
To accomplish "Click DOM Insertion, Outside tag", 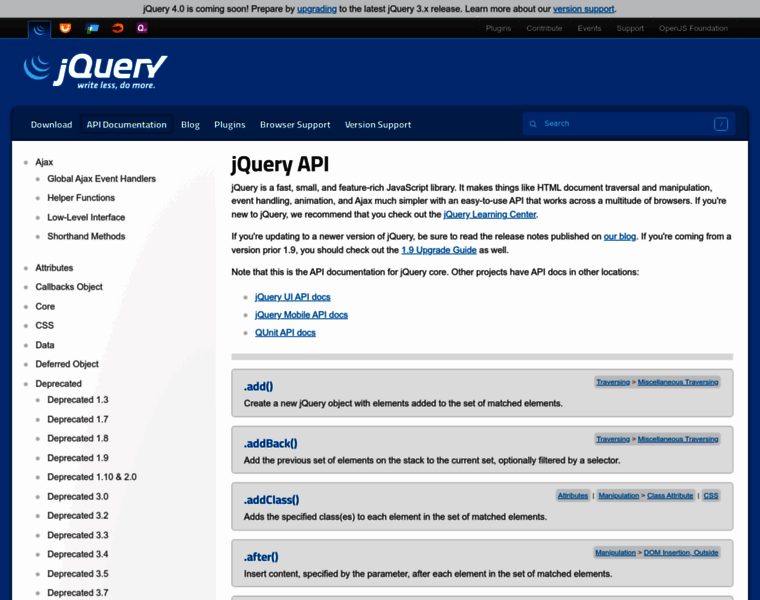I will [x=681, y=553].
